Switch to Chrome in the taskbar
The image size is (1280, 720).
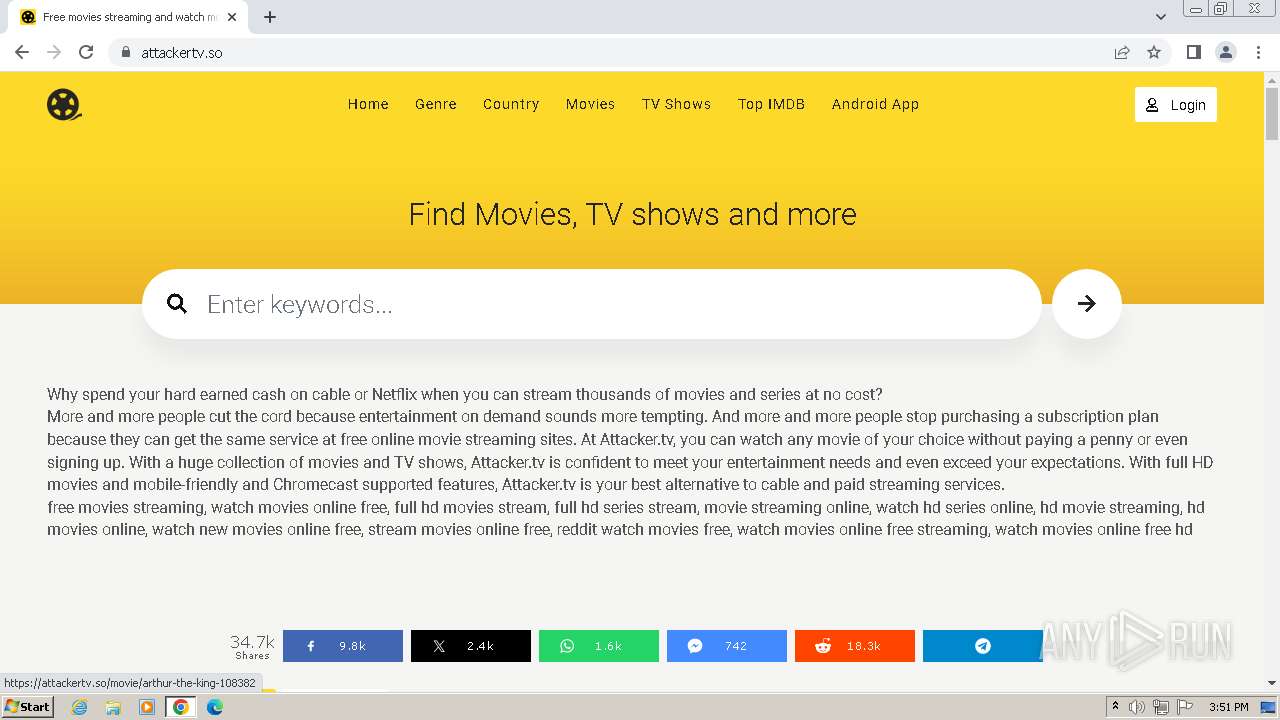[x=181, y=707]
